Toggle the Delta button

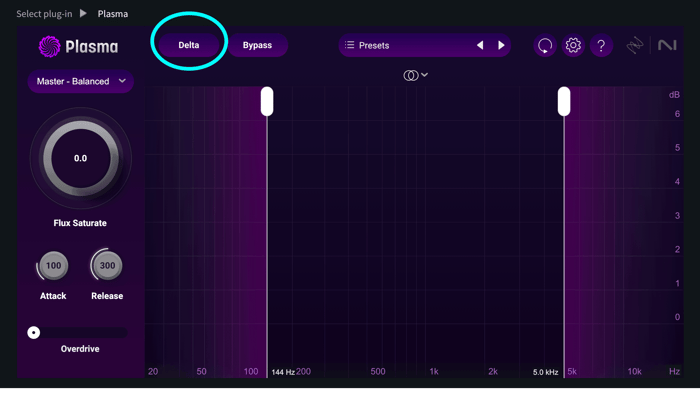click(x=189, y=45)
